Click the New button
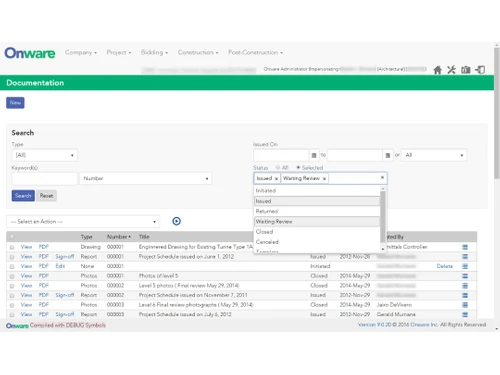This screenshot has height=375, width=500. click(15, 103)
